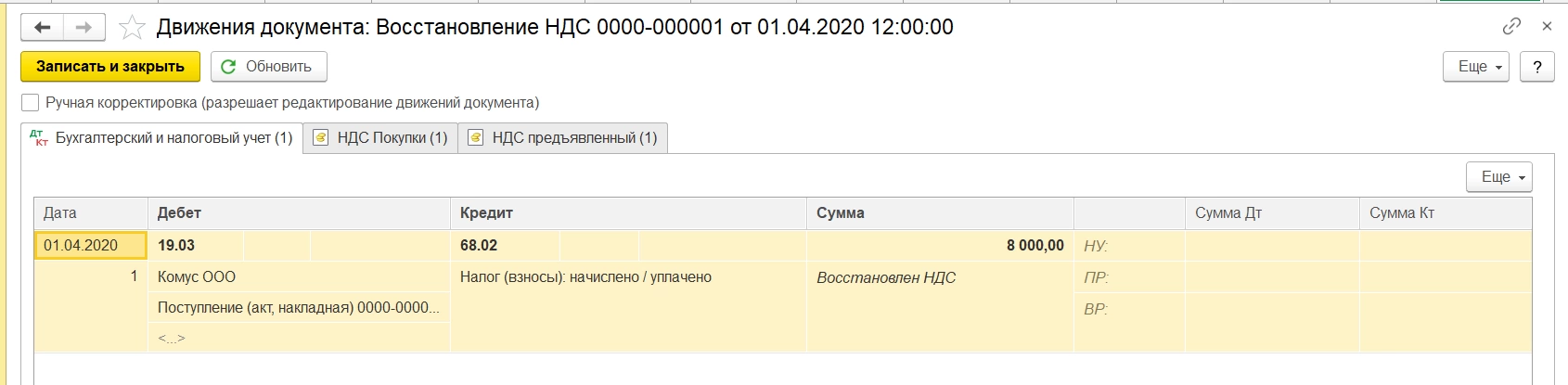Click the 8 000,00 amount cell
The width and height of the screenshot is (1568, 385).
pyautogui.click(x=1035, y=246)
